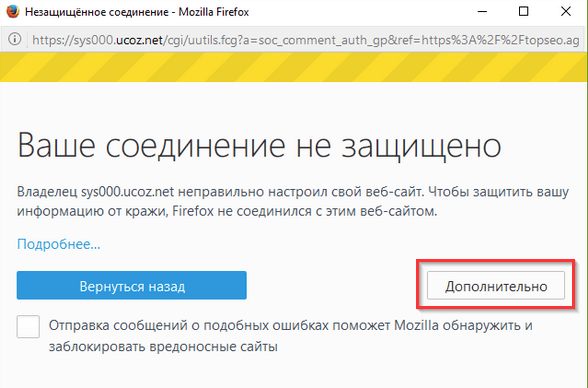Screen dimensions: 588x388
Task: Click the Firefox logo in title bar
Action: [13, 12]
